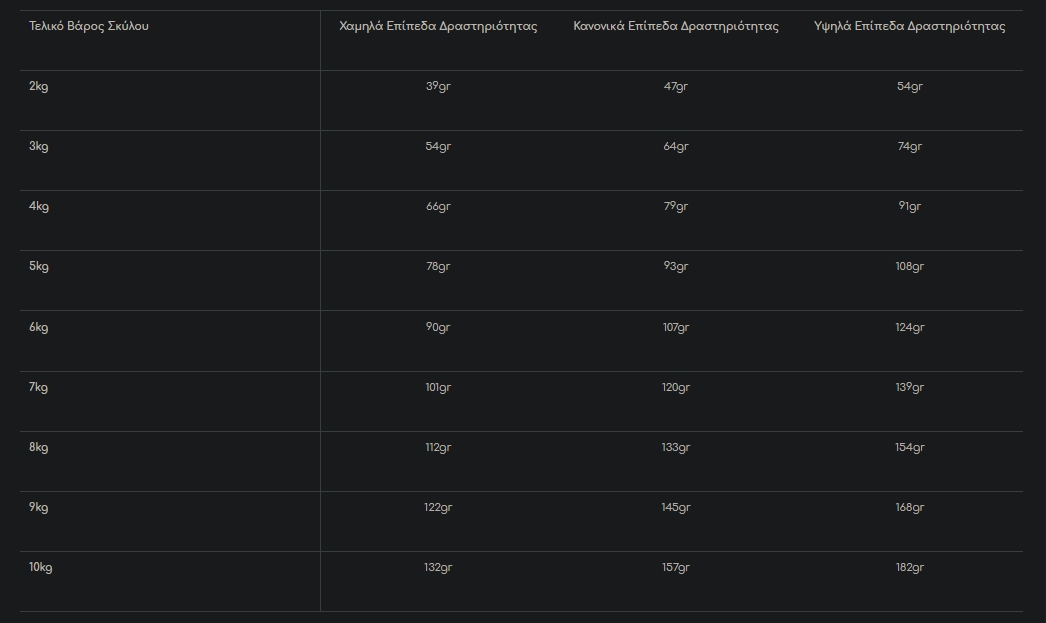Click the 'Κανονικά Επίπεδα Δραστηριότητας' header

tap(676, 26)
